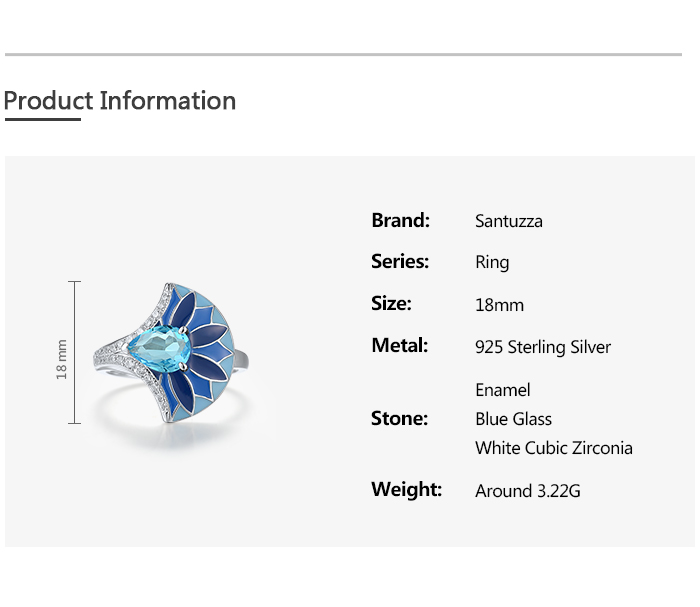The image size is (700, 607).
Task: Click the Ring series value
Action: (x=492, y=263)
